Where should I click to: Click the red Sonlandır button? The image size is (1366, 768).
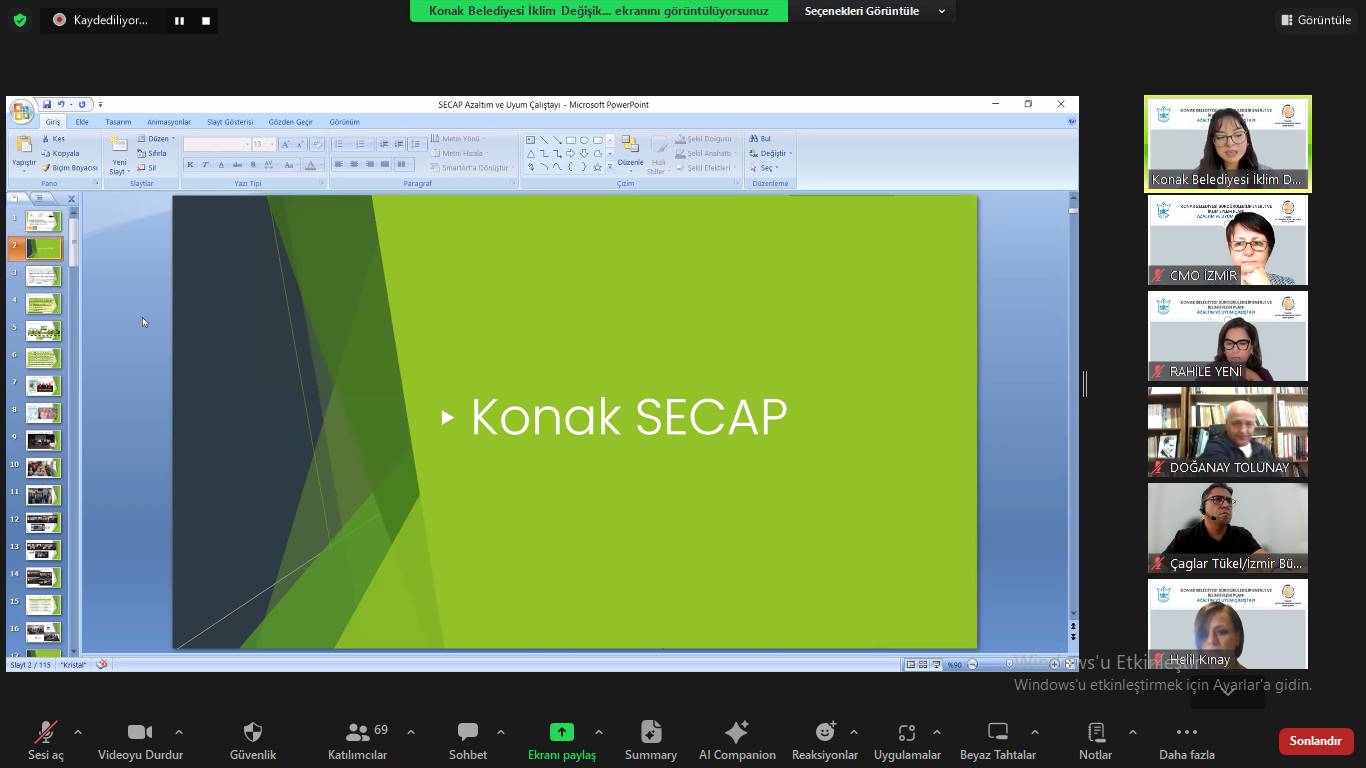(1315, 741)
